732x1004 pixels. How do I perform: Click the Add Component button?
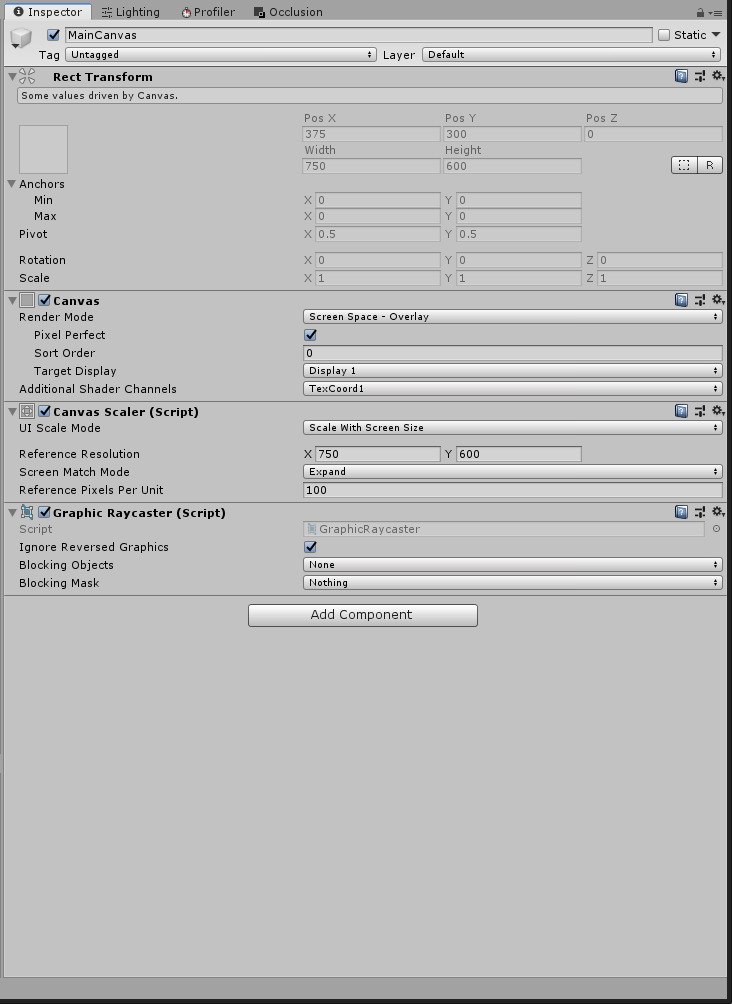point(362,615)
